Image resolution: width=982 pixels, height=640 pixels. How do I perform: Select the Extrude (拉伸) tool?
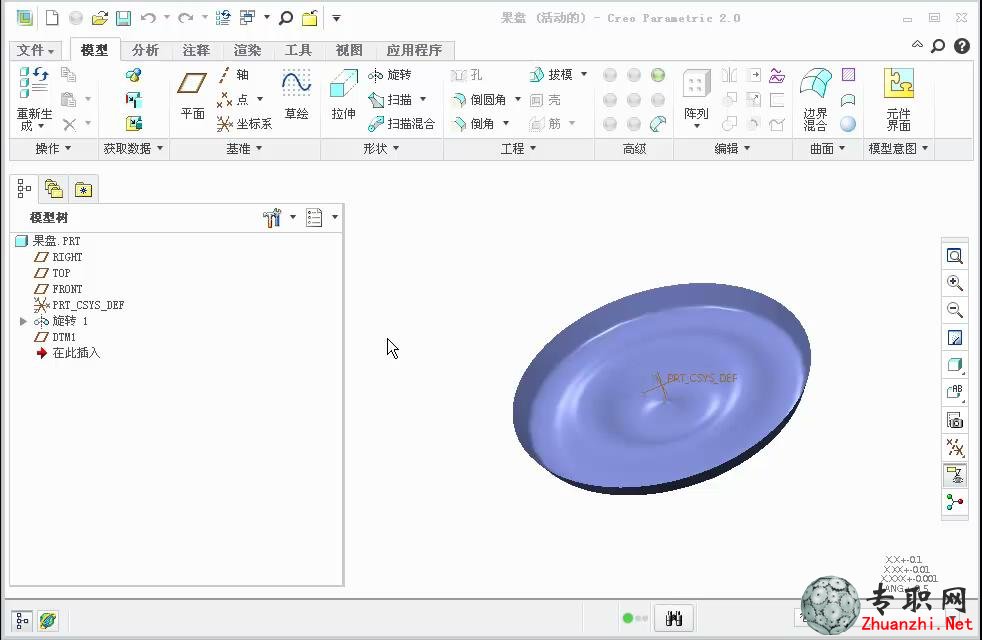click(x=343, y=95)
